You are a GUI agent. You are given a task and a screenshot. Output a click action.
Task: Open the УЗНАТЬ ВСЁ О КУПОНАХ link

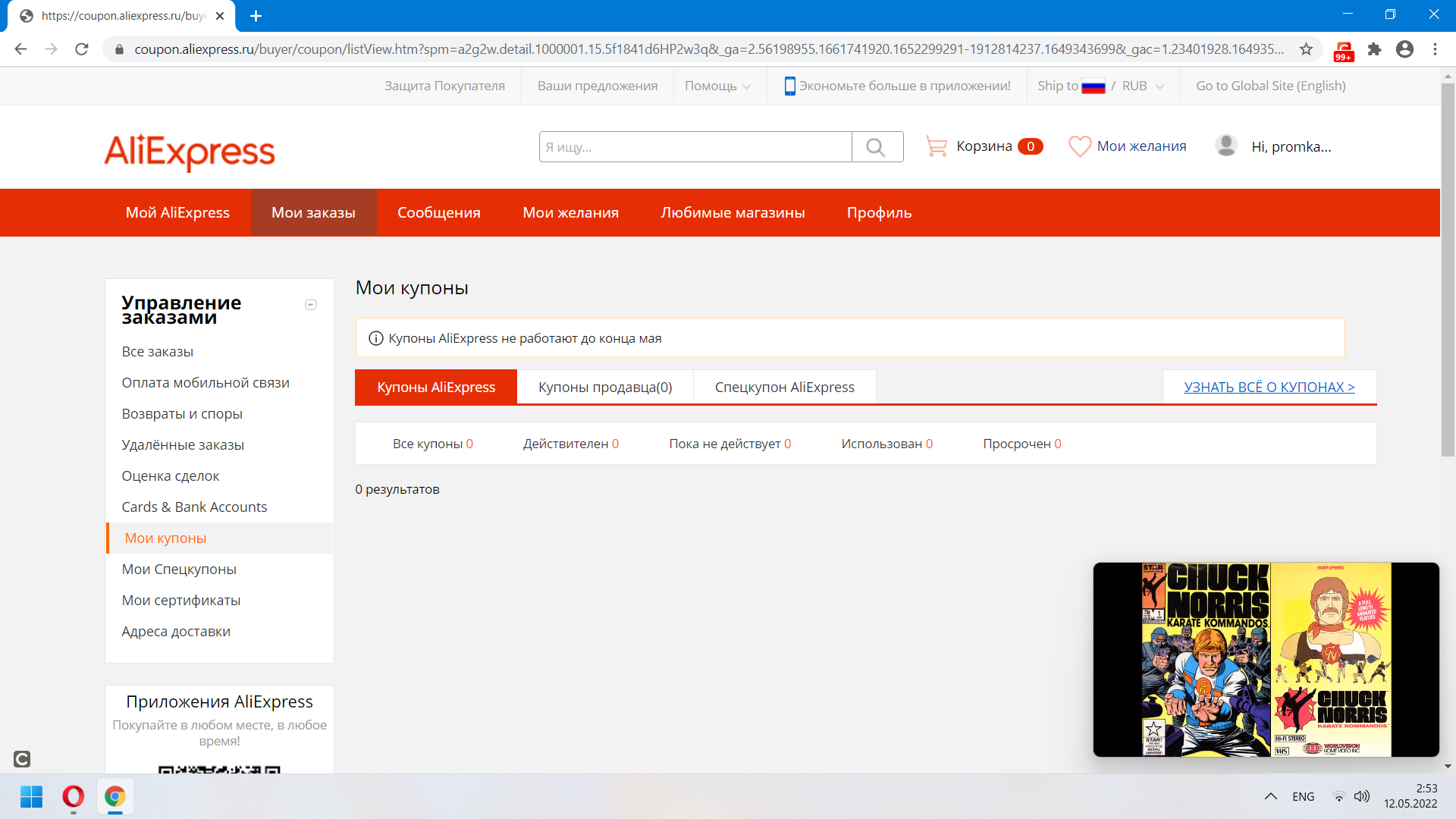[1269, 387]
